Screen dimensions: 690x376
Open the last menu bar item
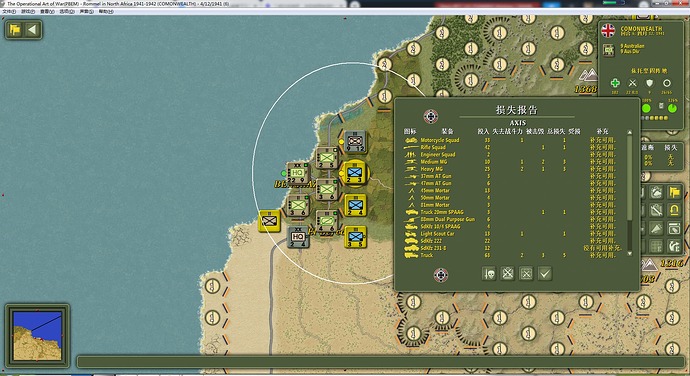point(106,11)
